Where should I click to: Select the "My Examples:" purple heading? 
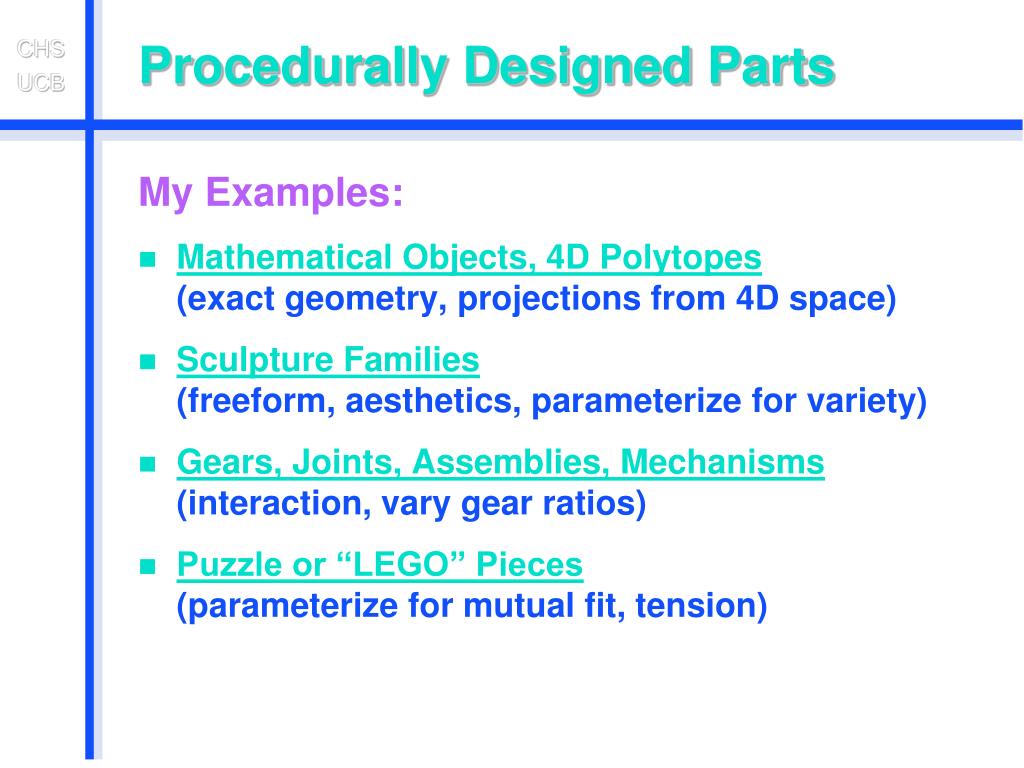271,193
